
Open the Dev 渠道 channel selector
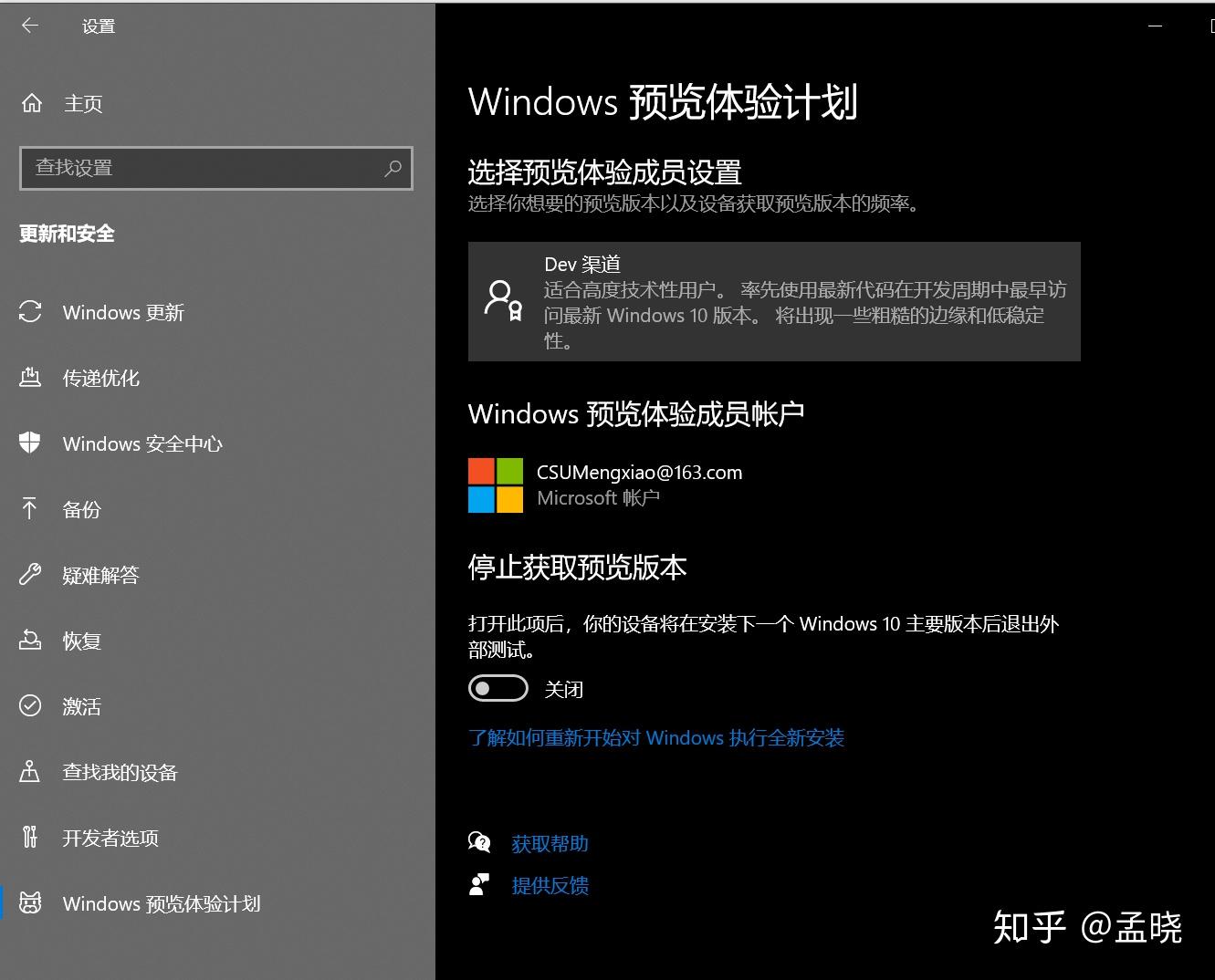[x=774, y=301]
